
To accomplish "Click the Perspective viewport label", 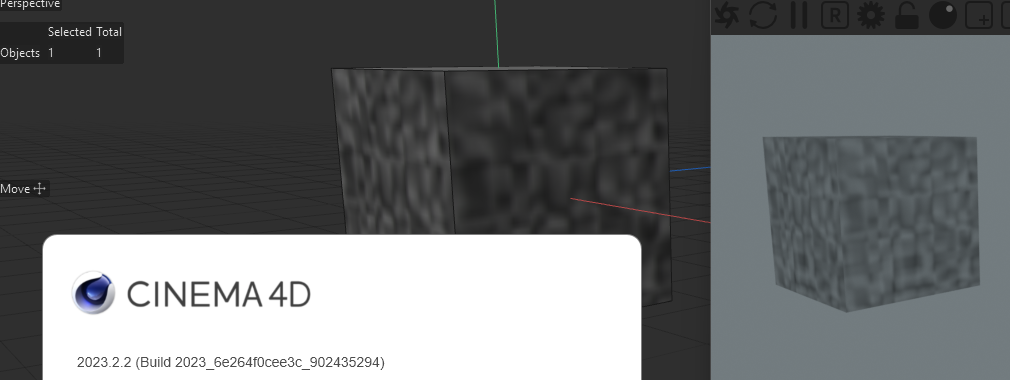I will click(x=30, y=4).
